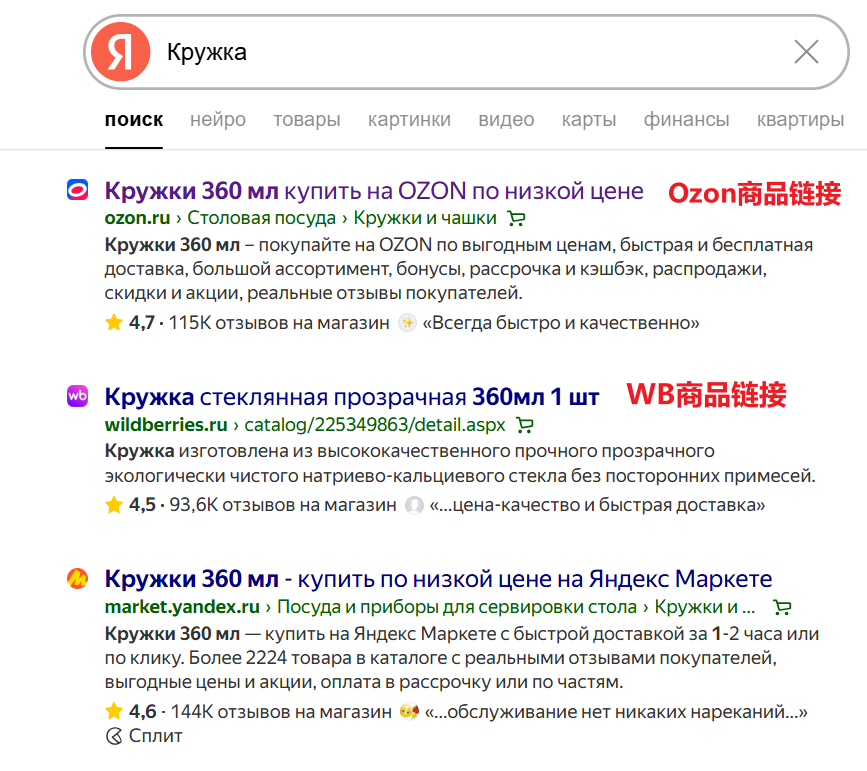Click 'Посуда и приборы для сервировки стола' breadcrumb
Image resolution: width=867 pixels, height=771 pixels.
point(457,607)
